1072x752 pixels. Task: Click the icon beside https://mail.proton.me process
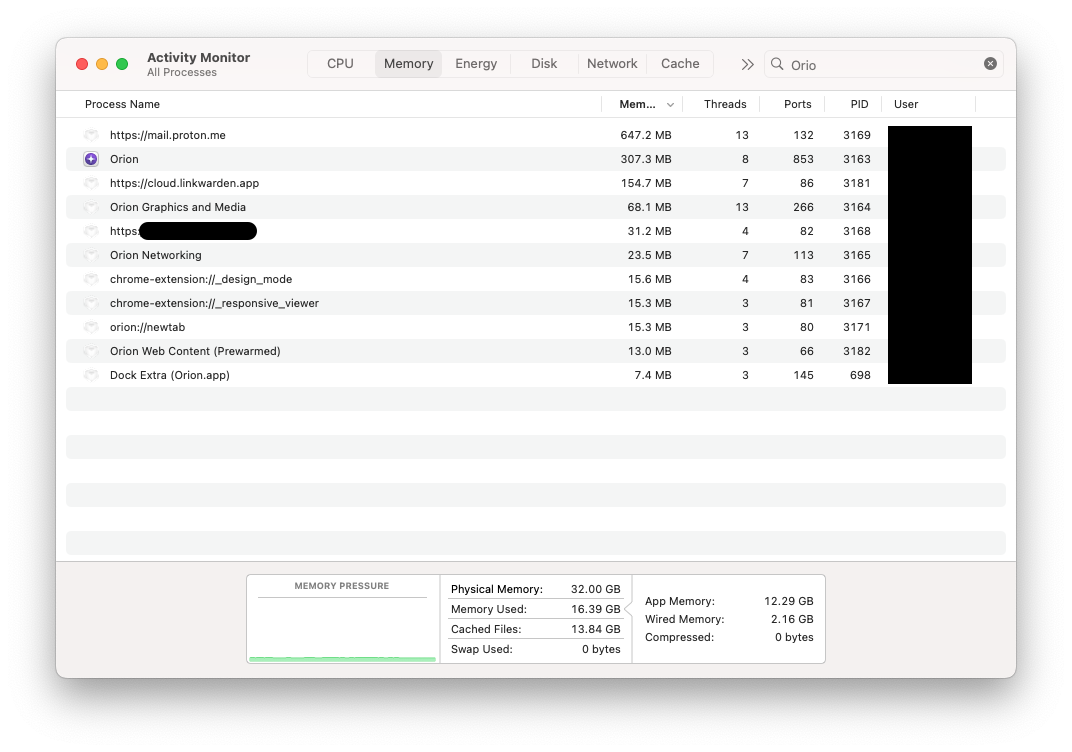tap(91, 135)
